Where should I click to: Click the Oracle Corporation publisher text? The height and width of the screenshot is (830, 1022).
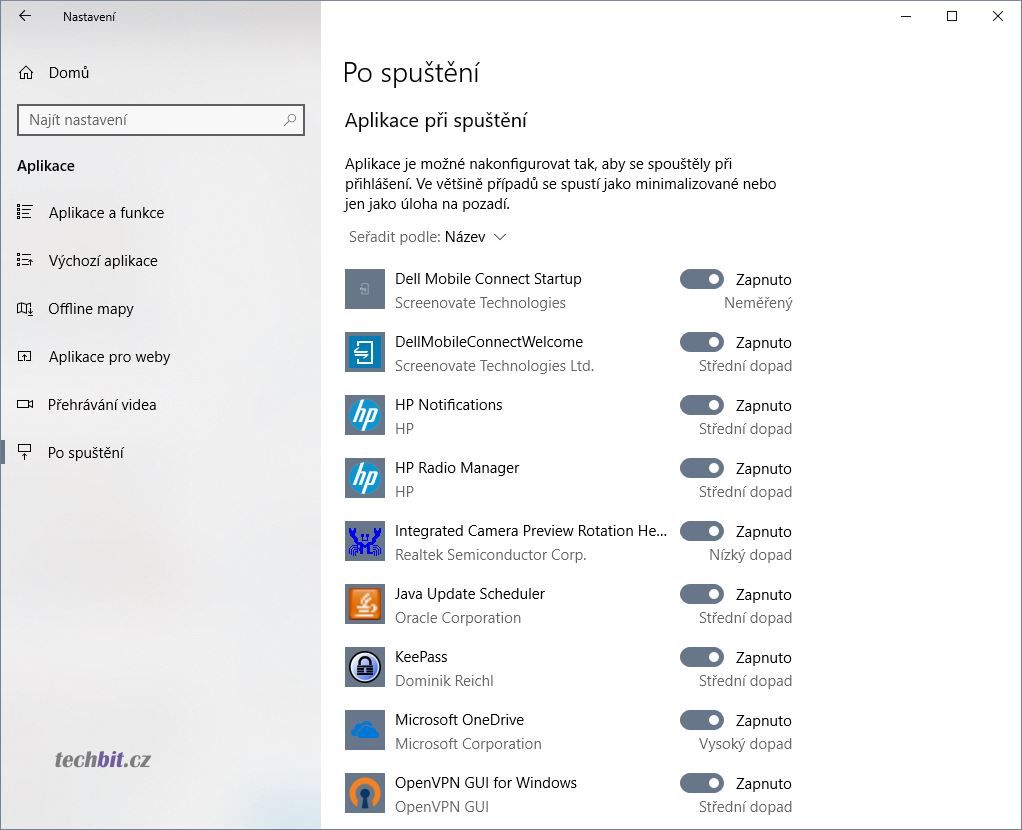click(458, 618)
